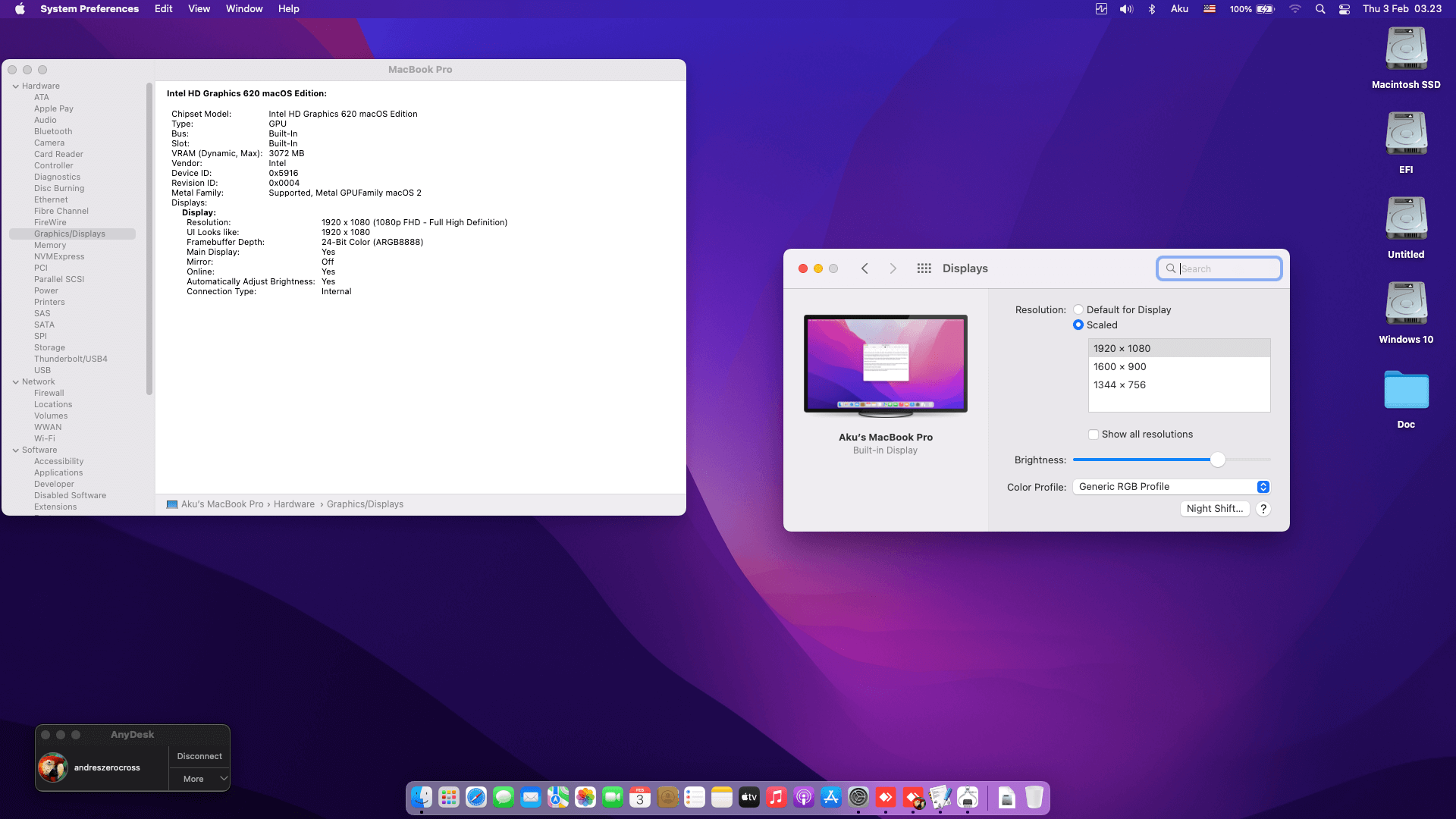
Task: Select the Scaled resolution option
Action: [x=1078, y=325]
